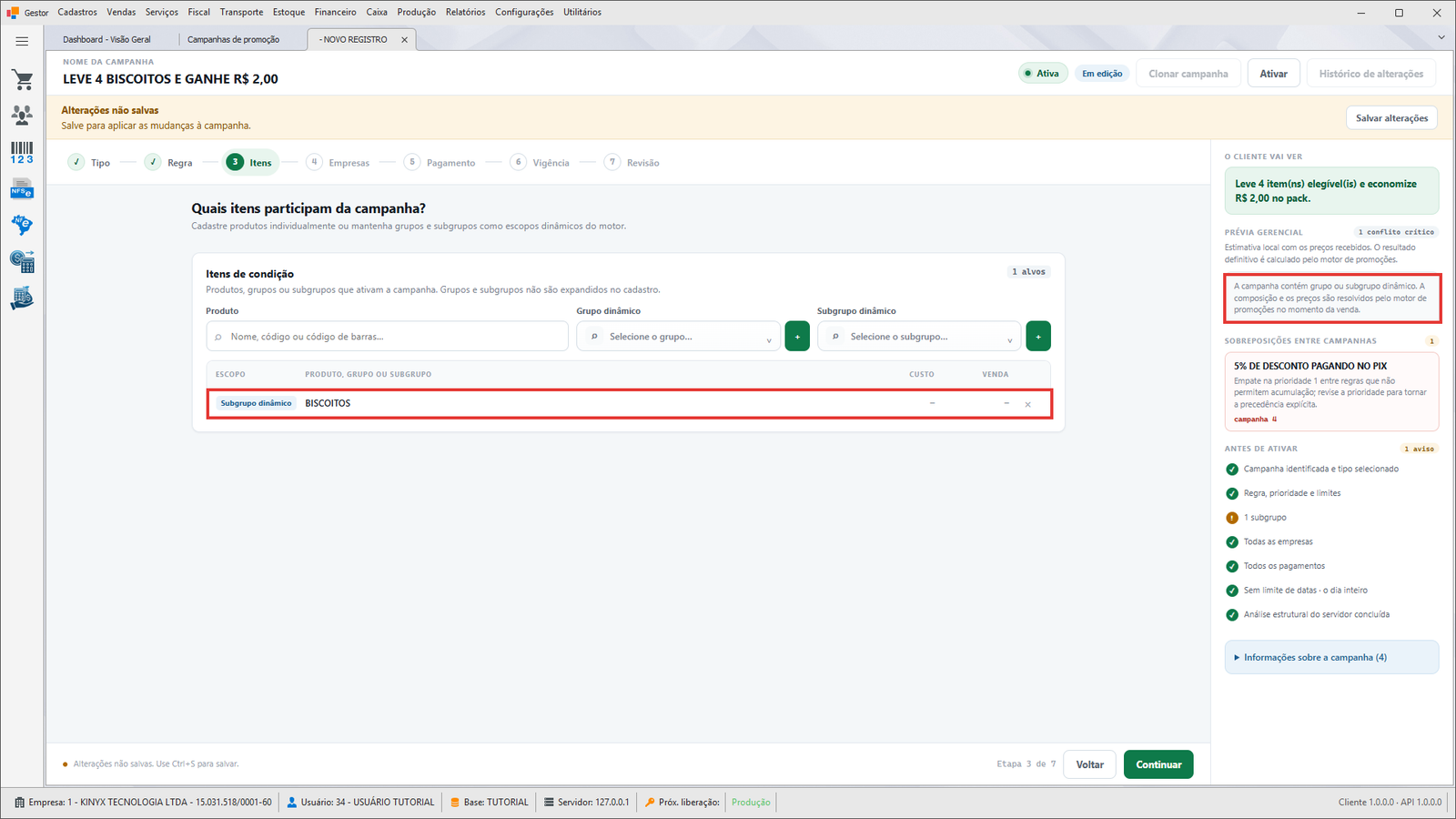Screen dimensions: 1456x819
Task: Open tab overflow chevron at right
Action: [1441, 37]
